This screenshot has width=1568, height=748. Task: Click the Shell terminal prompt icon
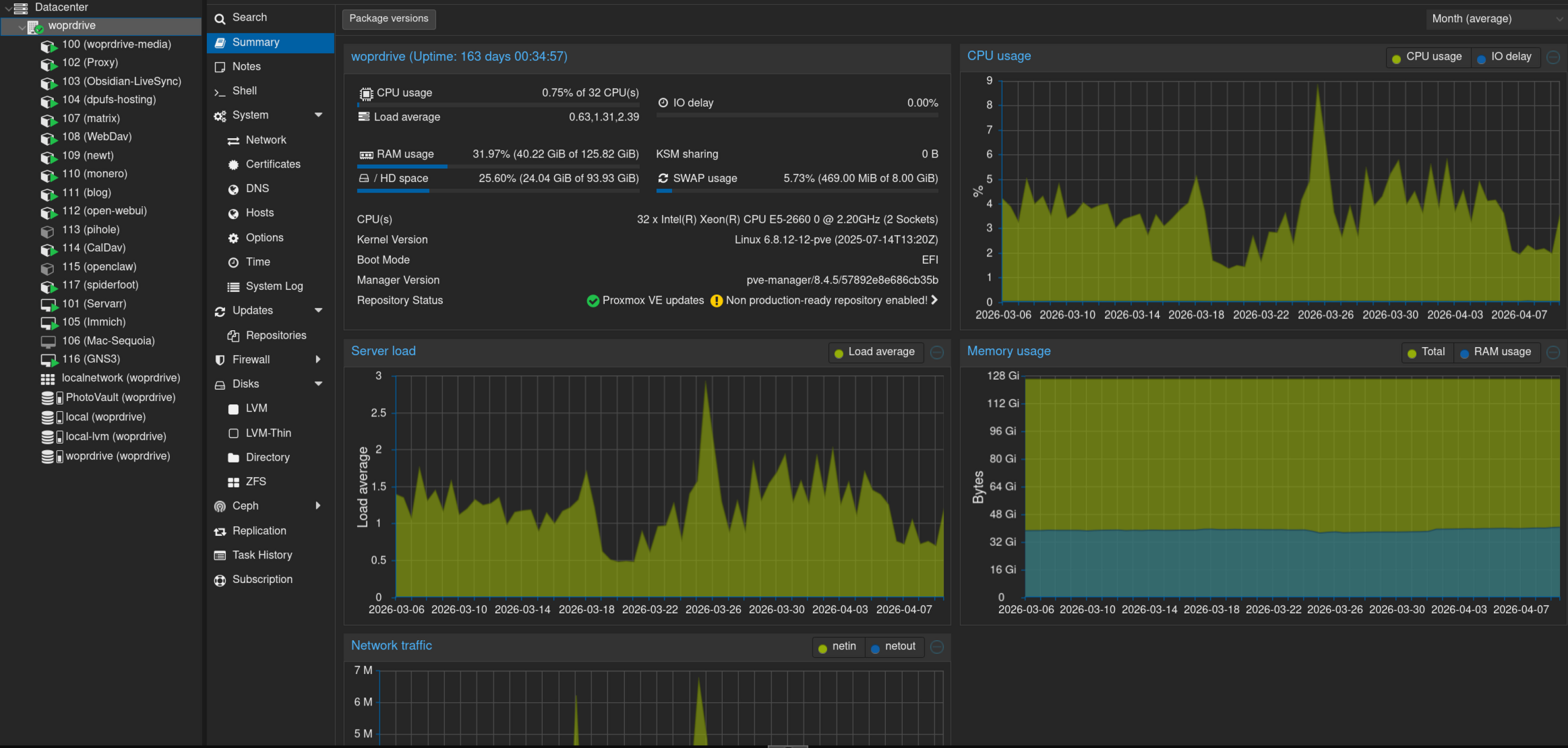point(220,92)
